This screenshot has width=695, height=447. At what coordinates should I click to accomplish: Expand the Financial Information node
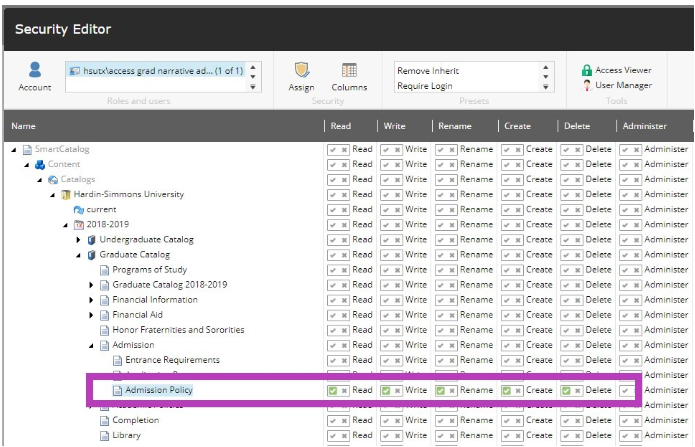coord(91,300)
